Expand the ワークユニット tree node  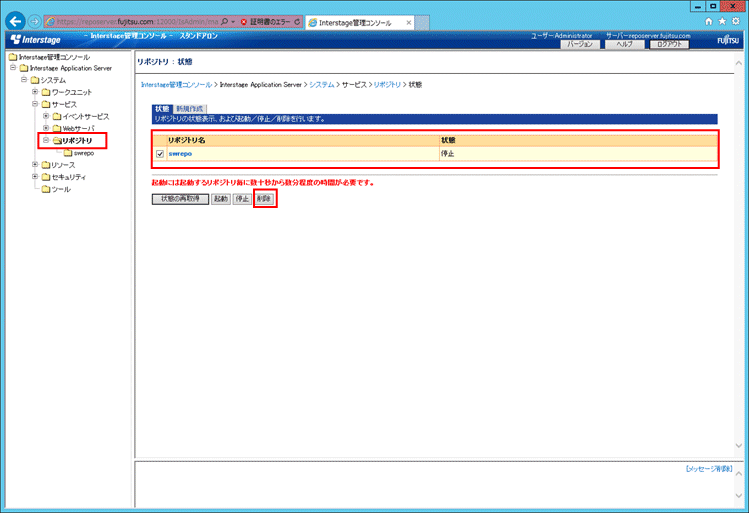[35, 91]
